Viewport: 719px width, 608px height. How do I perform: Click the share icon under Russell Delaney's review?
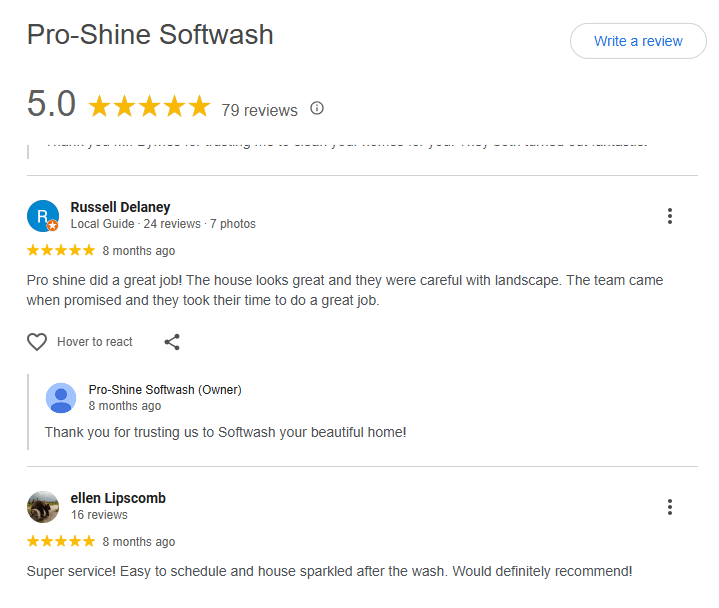[172, 342]
